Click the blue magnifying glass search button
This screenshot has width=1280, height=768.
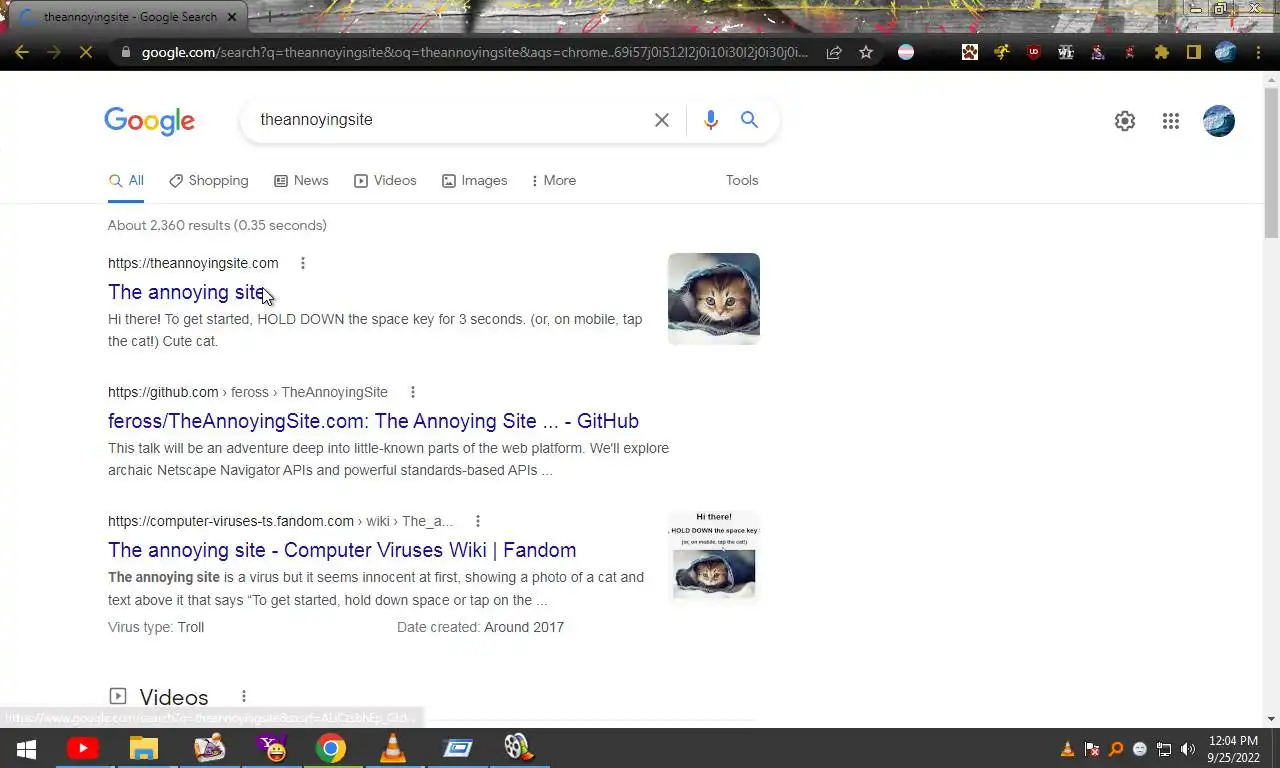pos(749,120)
